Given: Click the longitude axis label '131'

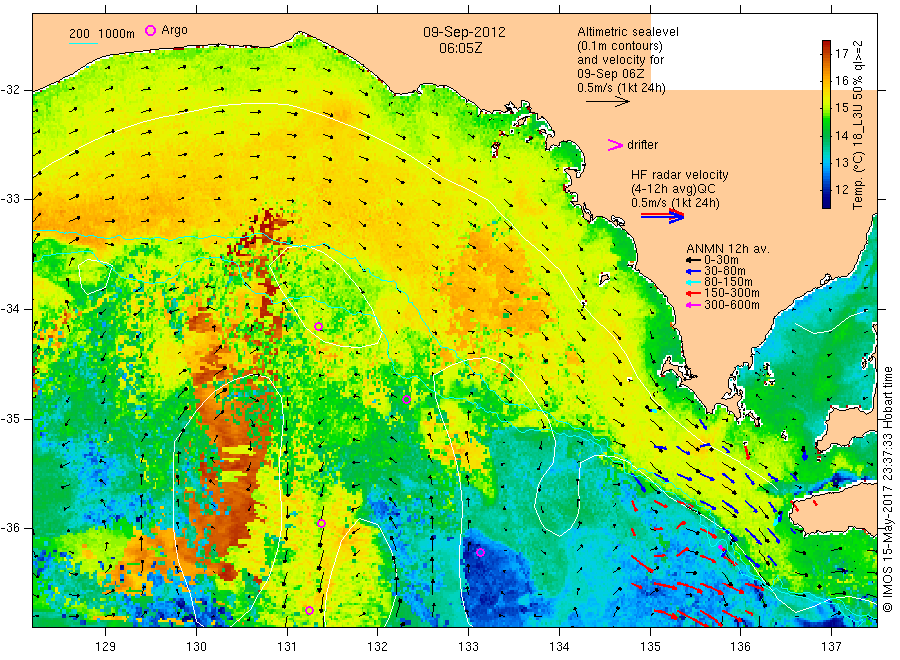Looking at the screenshot, I should [287, 647].
